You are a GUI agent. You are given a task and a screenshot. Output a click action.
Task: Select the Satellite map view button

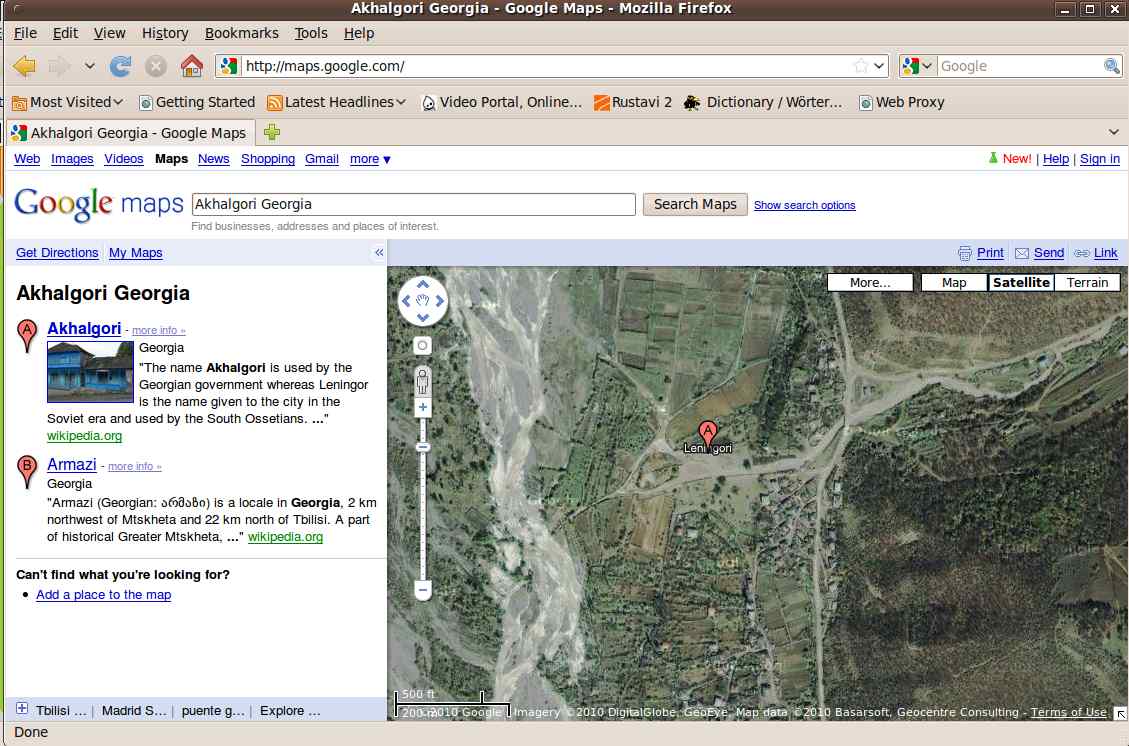pos(1021,282)
